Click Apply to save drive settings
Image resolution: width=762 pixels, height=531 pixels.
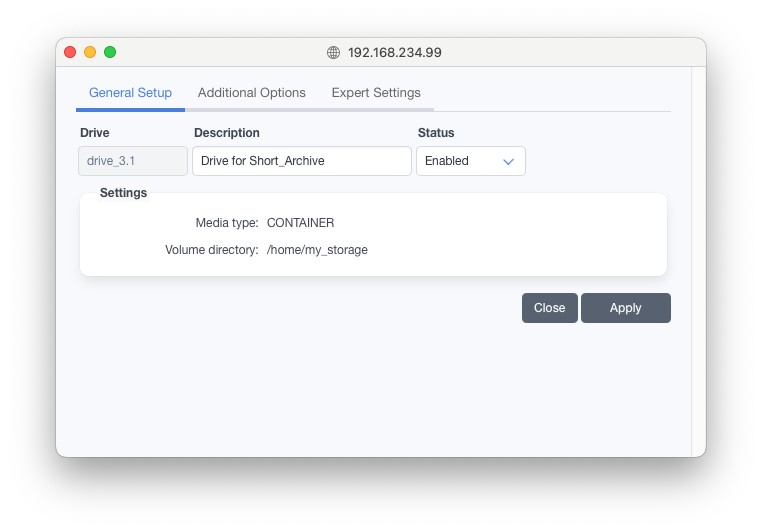coord(625,308)
